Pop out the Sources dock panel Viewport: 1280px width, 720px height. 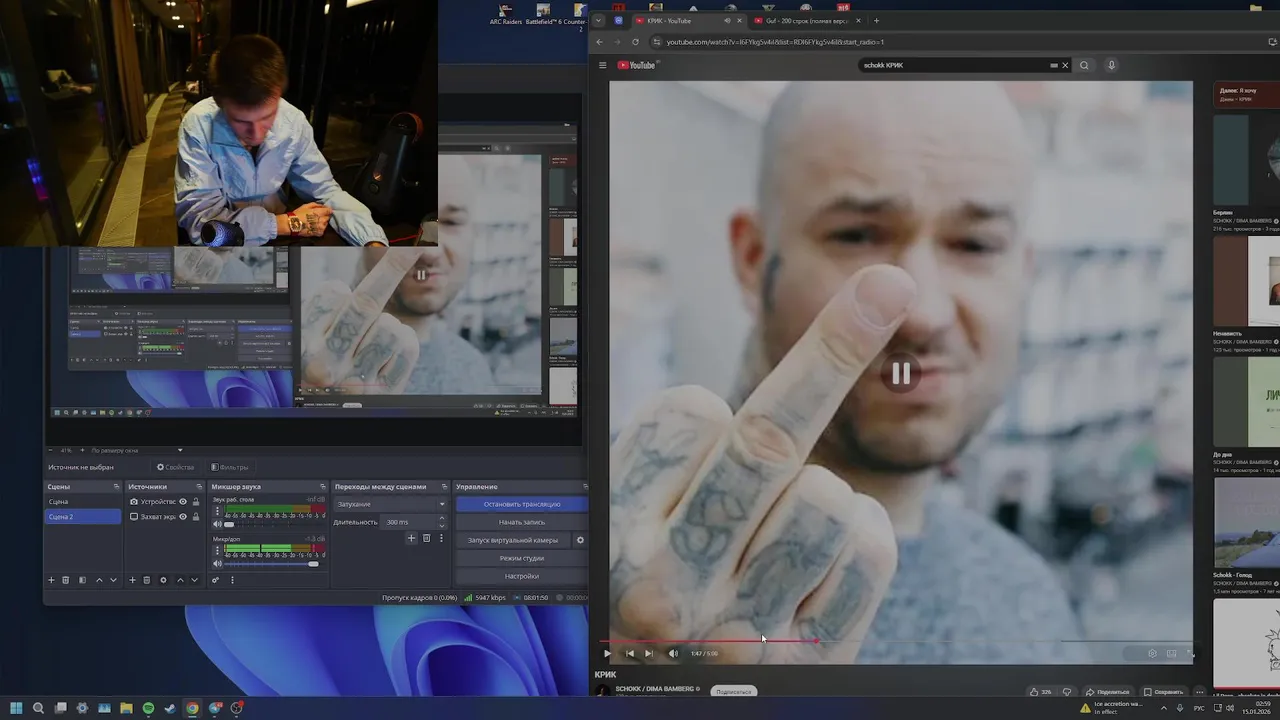pyautogui.click(x=198, y=487)
